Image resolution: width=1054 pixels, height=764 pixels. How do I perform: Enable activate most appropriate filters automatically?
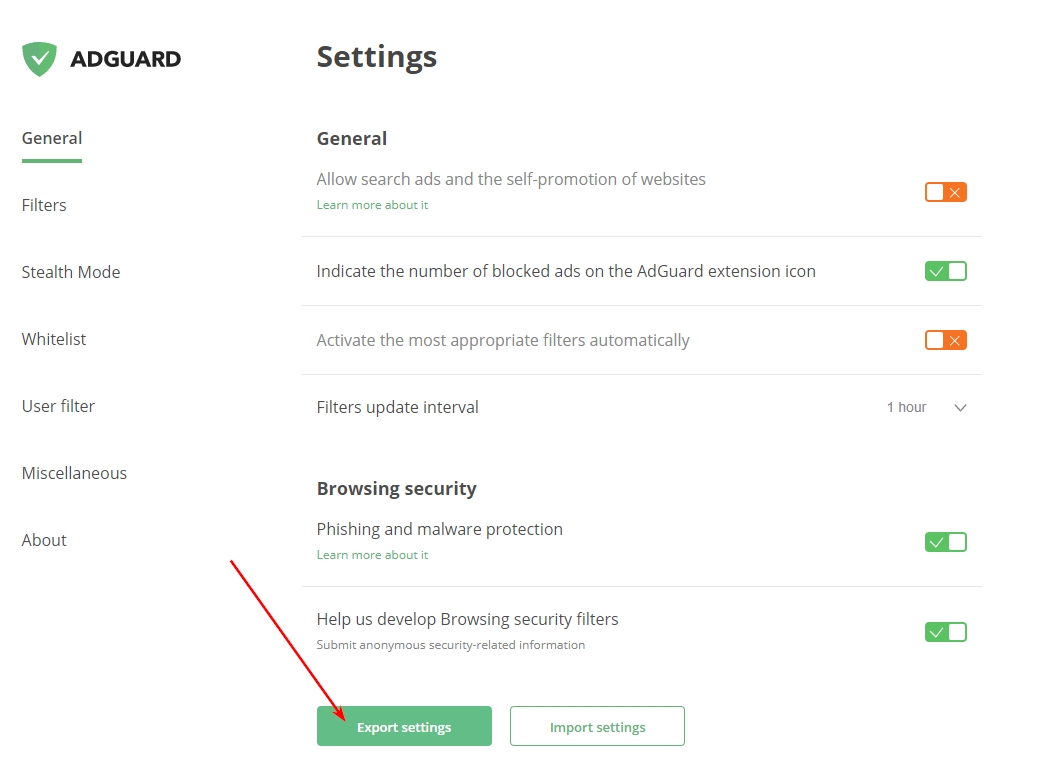945,340
